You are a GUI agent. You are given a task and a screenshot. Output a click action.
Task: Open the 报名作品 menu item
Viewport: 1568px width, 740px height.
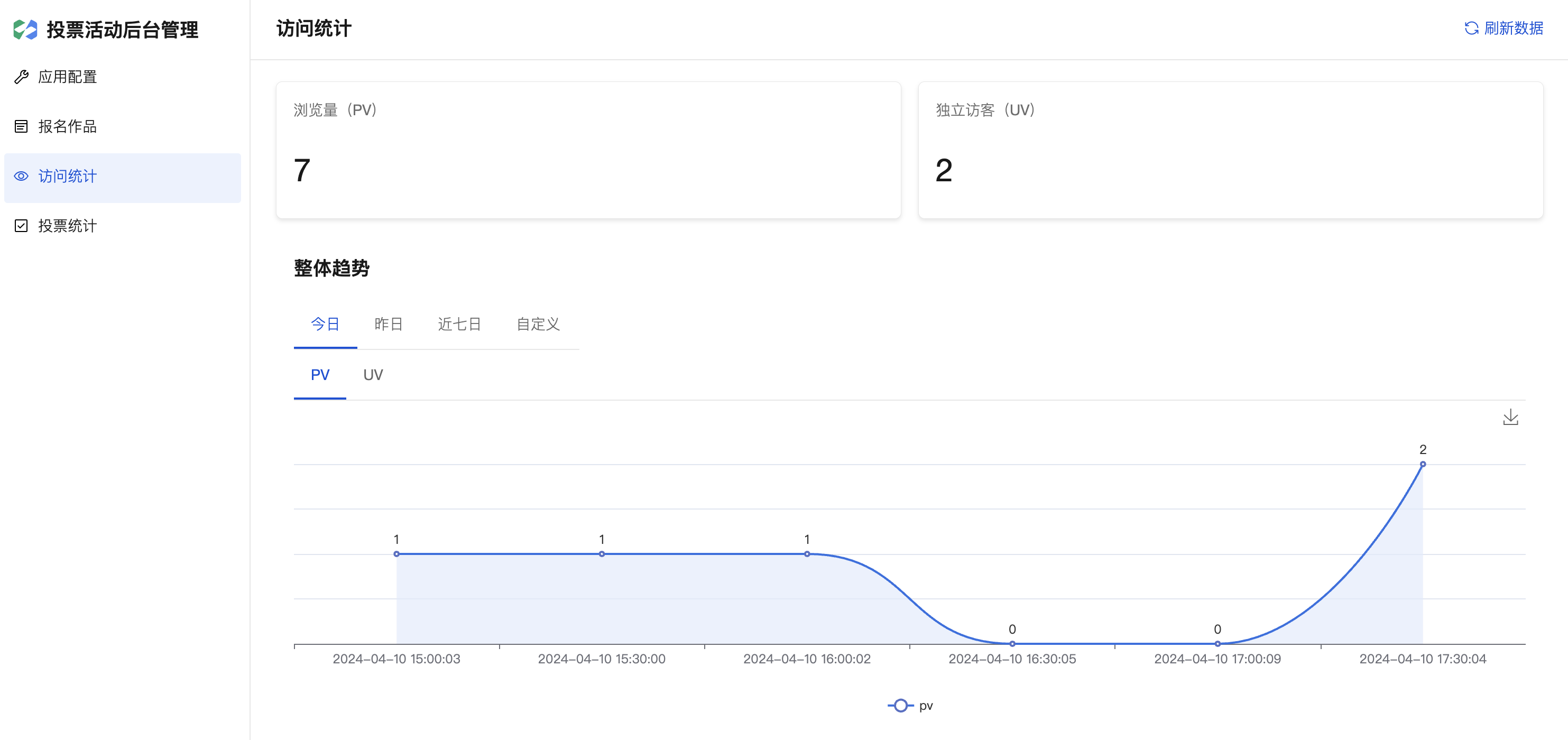(x=68, y=126)
